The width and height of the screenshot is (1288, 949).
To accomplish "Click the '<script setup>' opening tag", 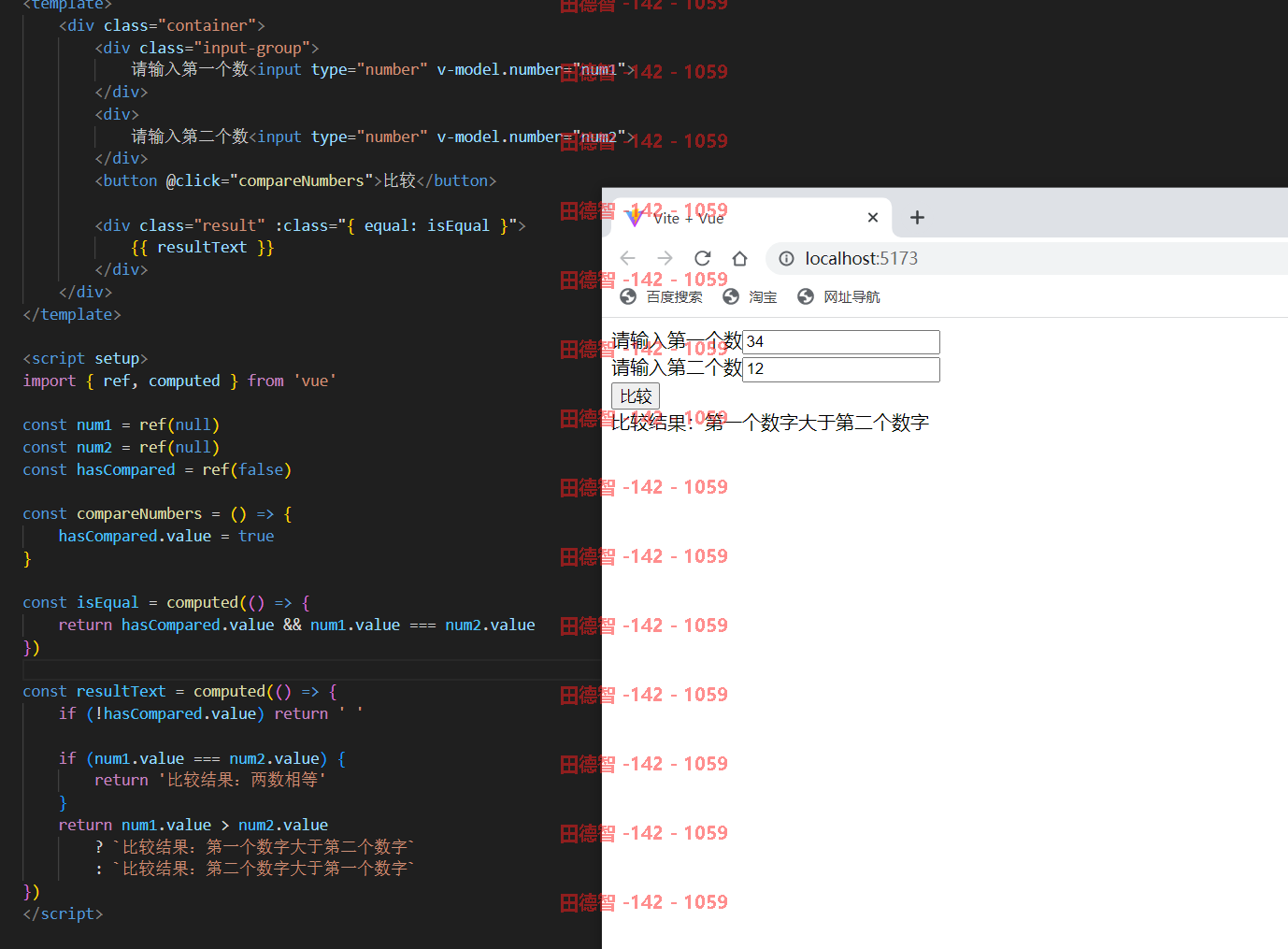I will click(85, 358).
